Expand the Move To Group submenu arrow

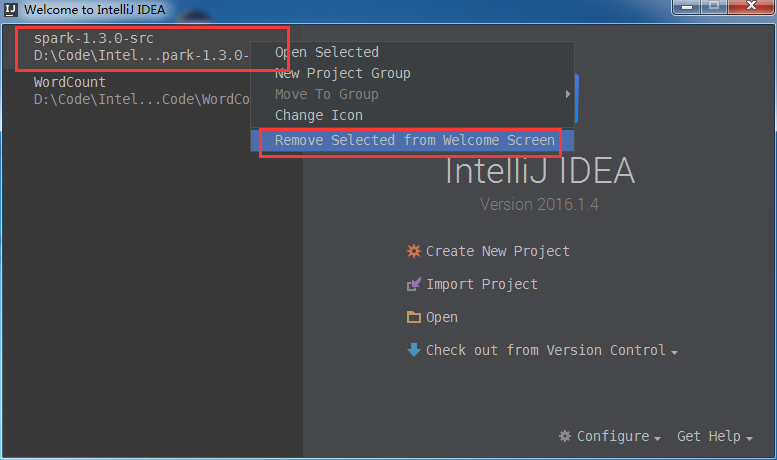(568, 94)
